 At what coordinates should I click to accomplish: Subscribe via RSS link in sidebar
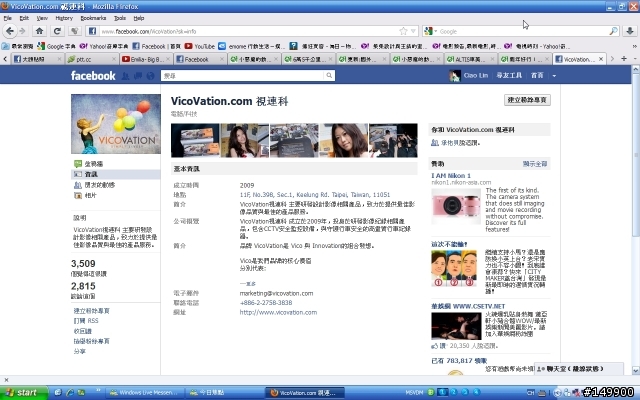[86, 321]
